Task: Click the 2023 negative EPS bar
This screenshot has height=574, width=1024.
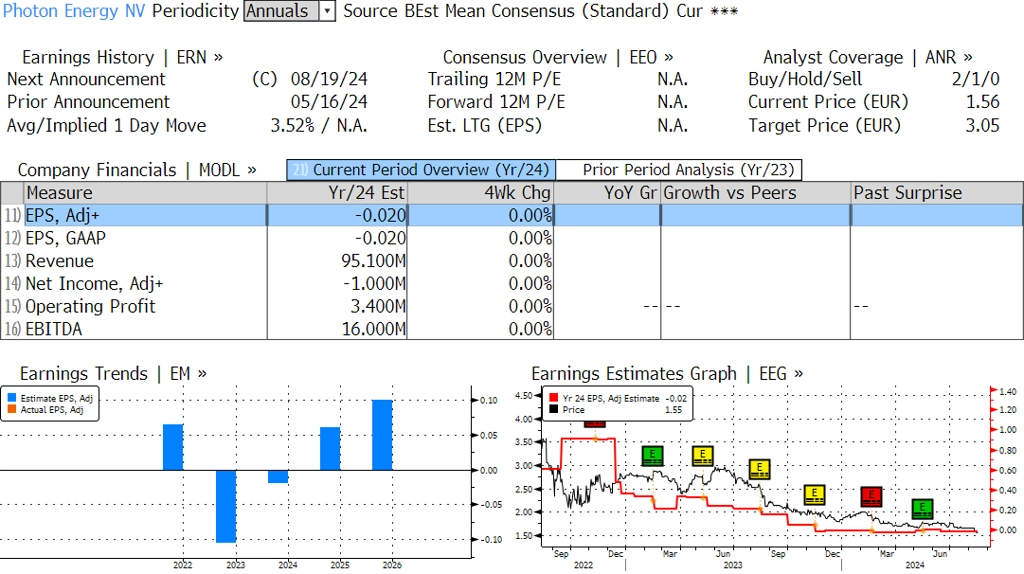Action: [x=226, y=506]
